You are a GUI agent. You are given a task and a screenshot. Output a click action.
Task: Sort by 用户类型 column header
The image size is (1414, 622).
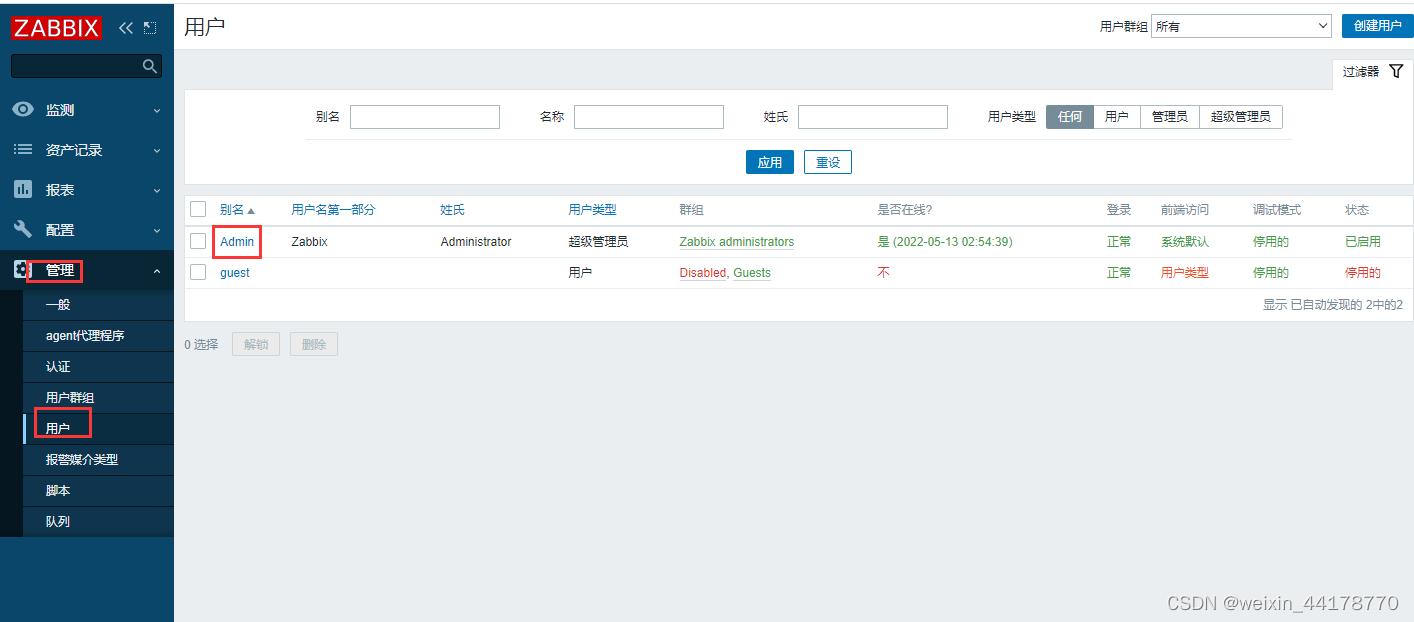click(593, 210)
